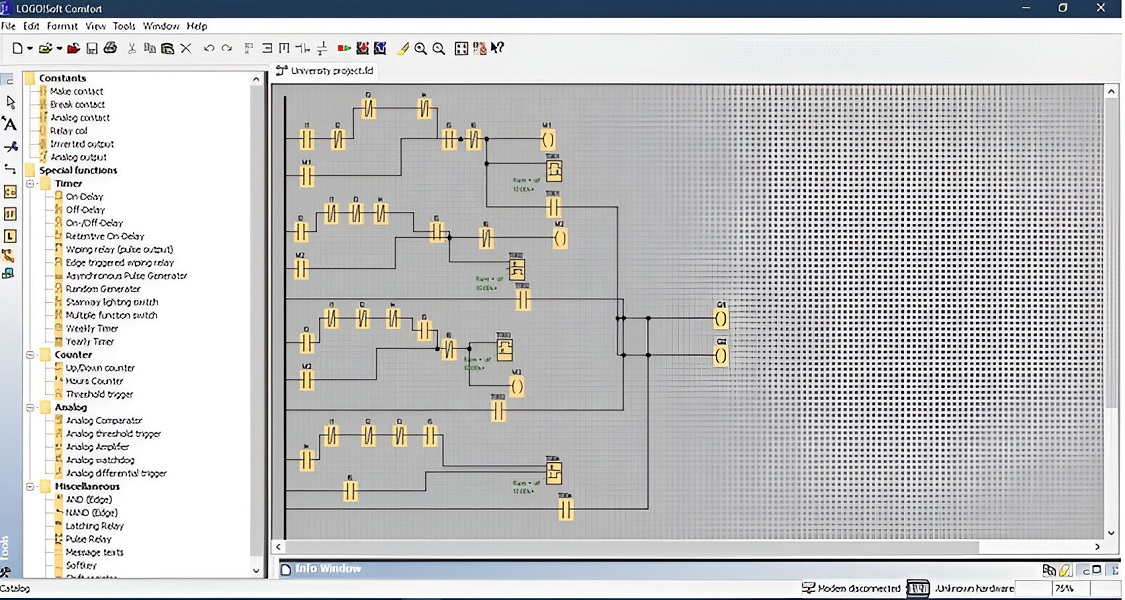Image resolution: width=1125 pixels, height=600 pixels.
Task: Open the Tools menu
Action: pyautogui.click(x=123, y=26)
